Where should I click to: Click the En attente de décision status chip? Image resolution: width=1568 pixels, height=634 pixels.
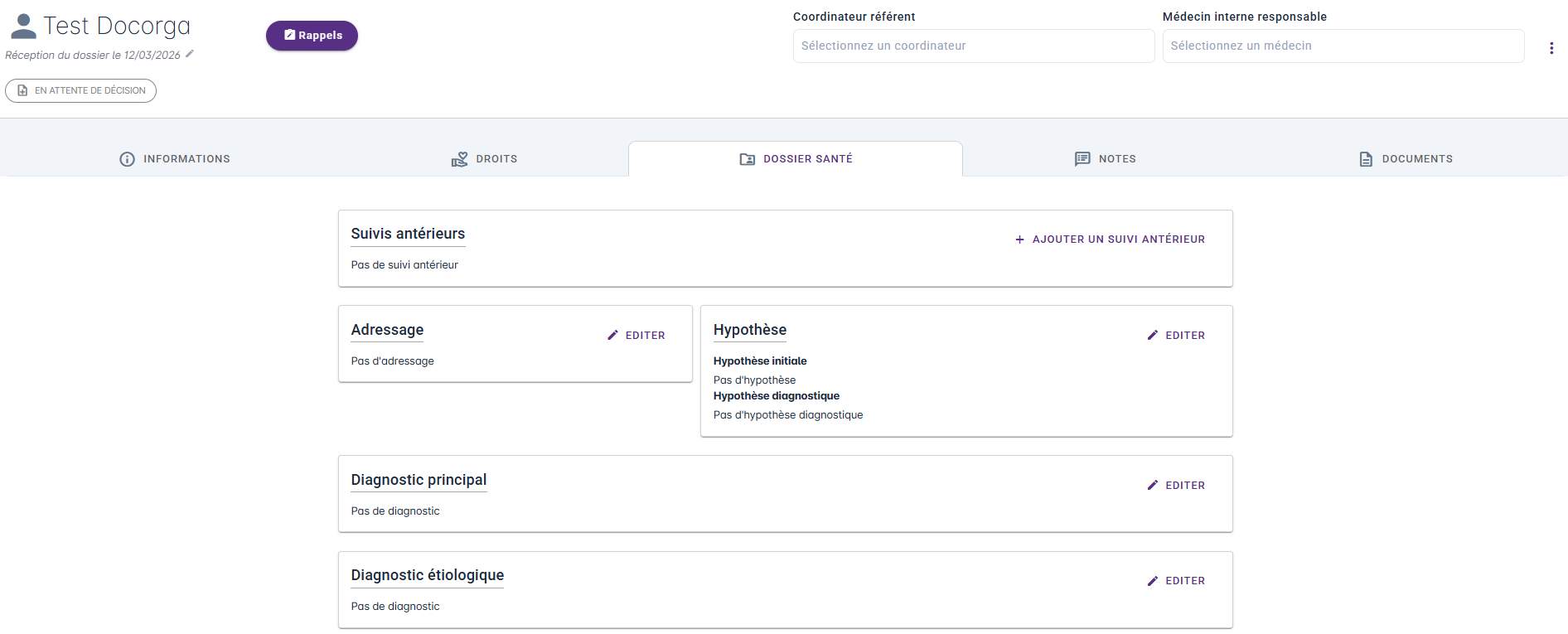81,90
